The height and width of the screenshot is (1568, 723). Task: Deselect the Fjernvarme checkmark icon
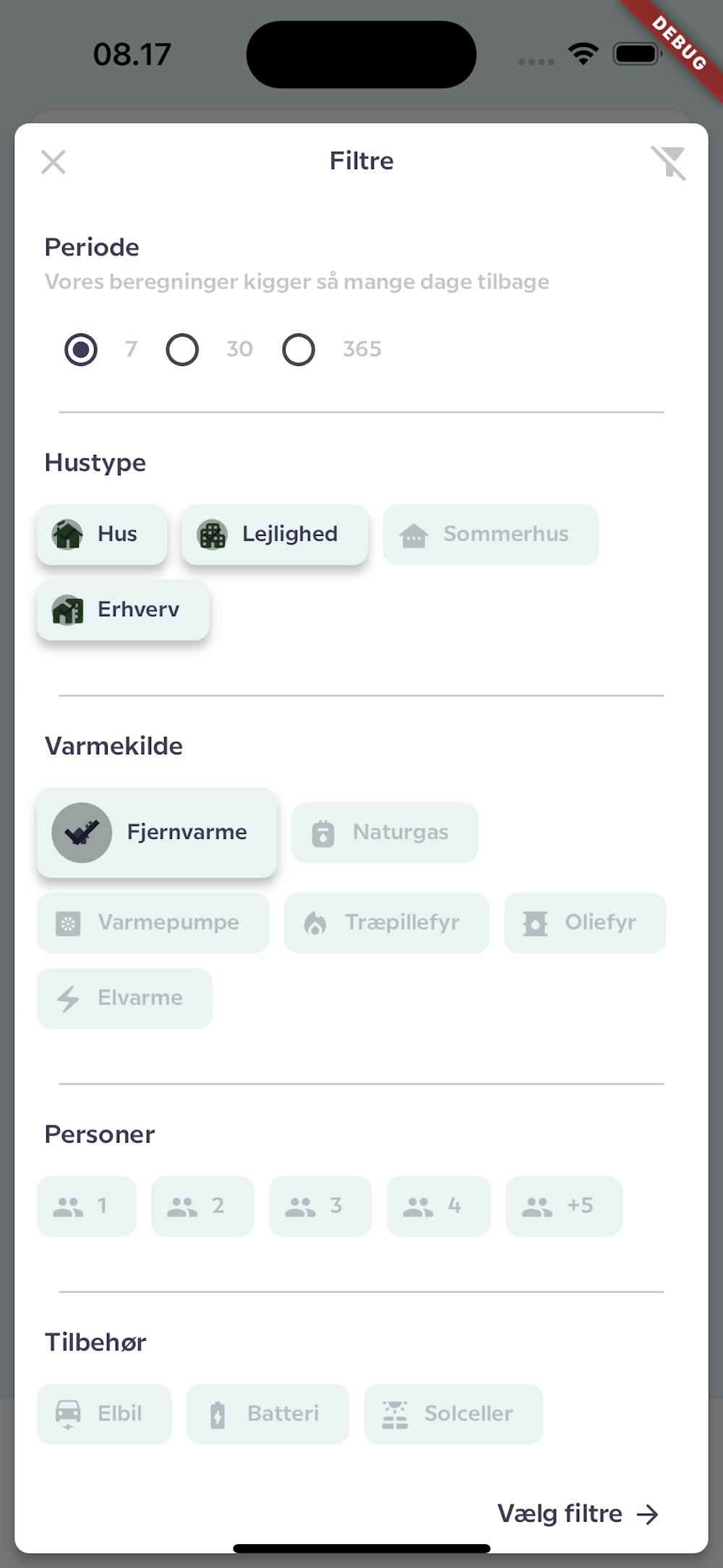82,833
